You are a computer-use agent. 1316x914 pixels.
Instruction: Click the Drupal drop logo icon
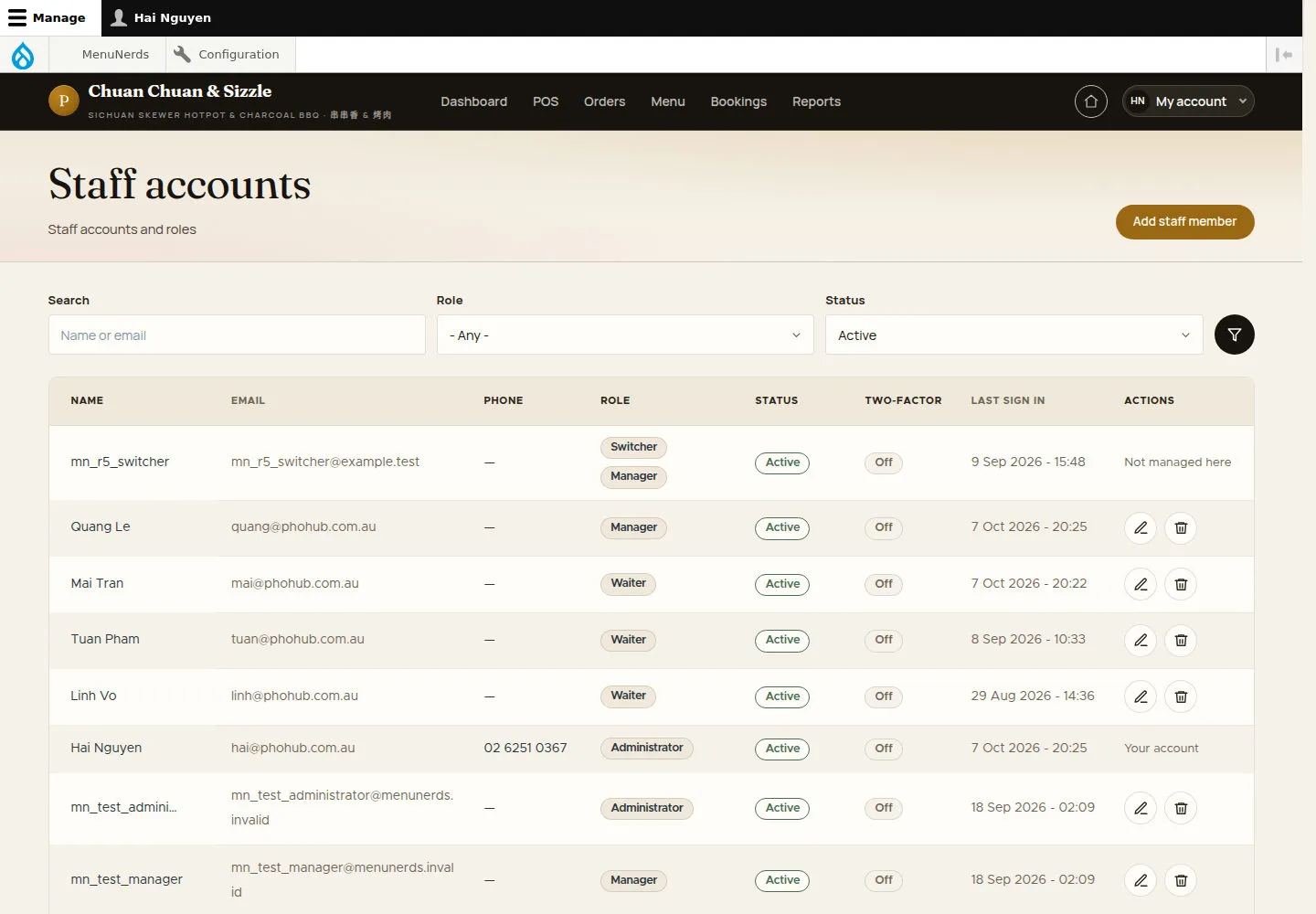23,55
